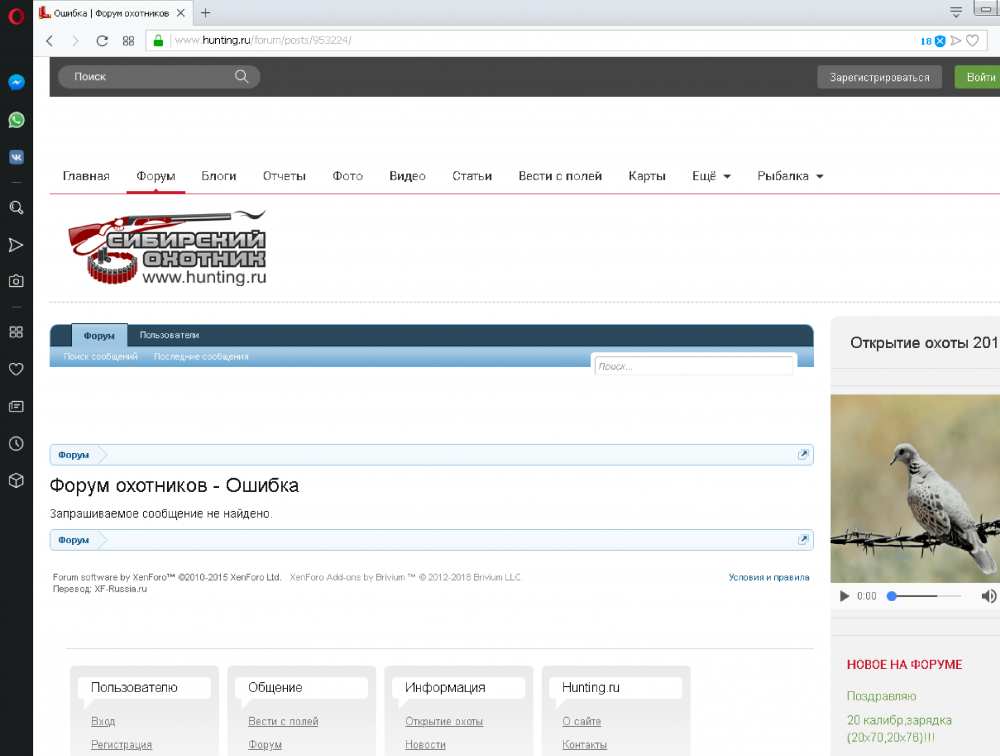
Task: Open the tab list menu icon
Action: [956, 13]
